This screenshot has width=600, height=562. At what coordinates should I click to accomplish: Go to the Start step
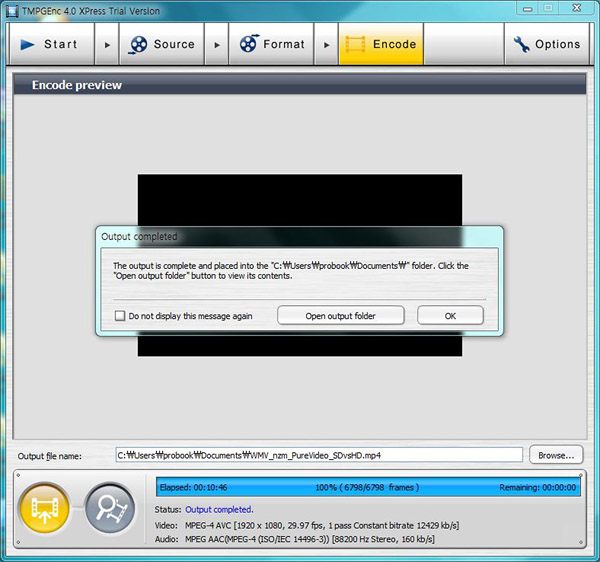tap(48, 44)
